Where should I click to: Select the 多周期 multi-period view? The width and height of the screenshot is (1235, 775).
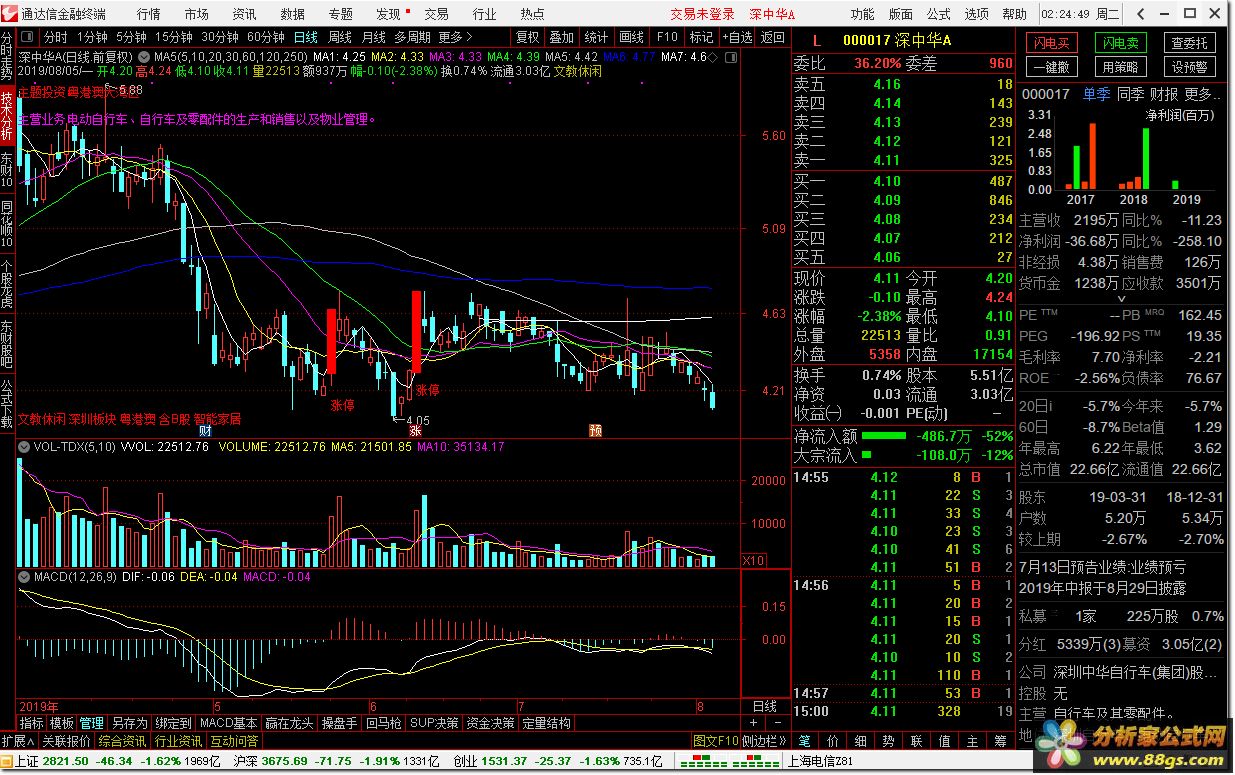[412, 37]
